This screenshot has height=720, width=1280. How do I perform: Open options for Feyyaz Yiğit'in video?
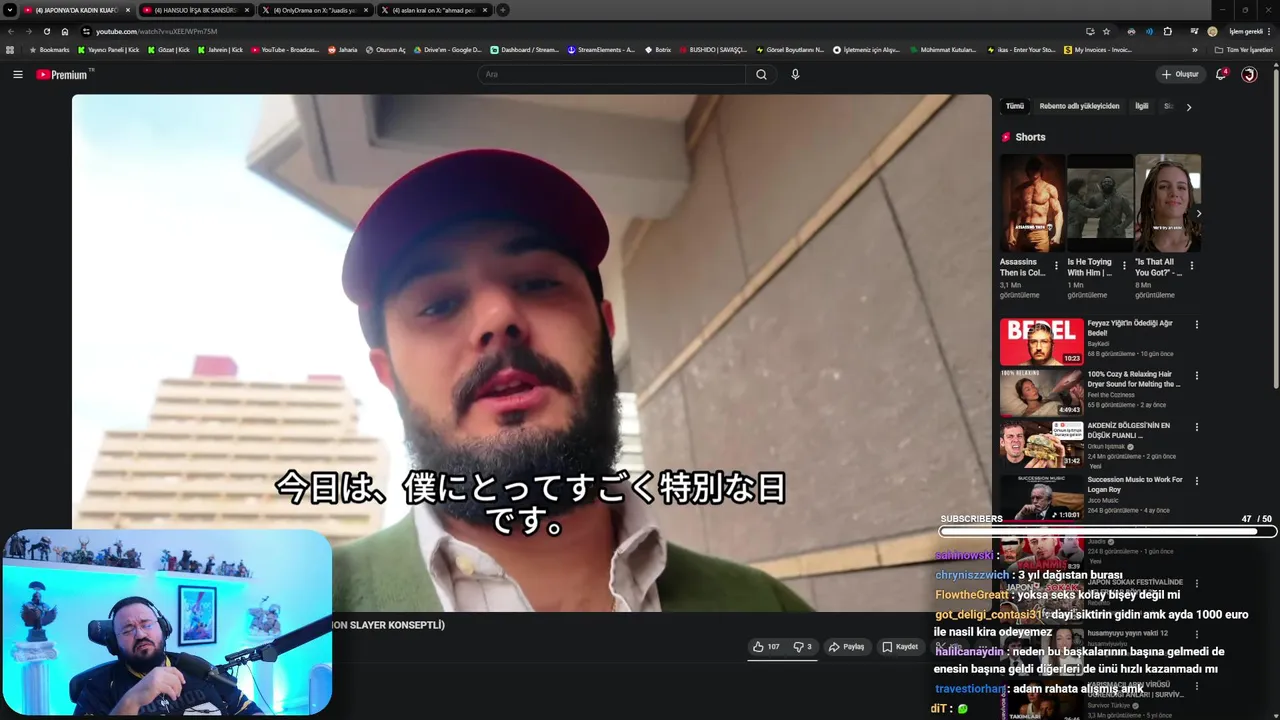pyautogui.click(x=1196, y=324)
